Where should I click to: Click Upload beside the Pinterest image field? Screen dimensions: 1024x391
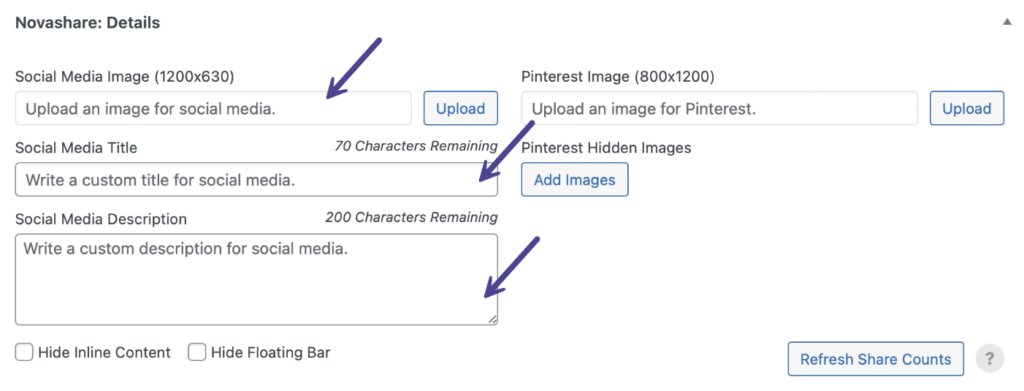coord(967,108)
